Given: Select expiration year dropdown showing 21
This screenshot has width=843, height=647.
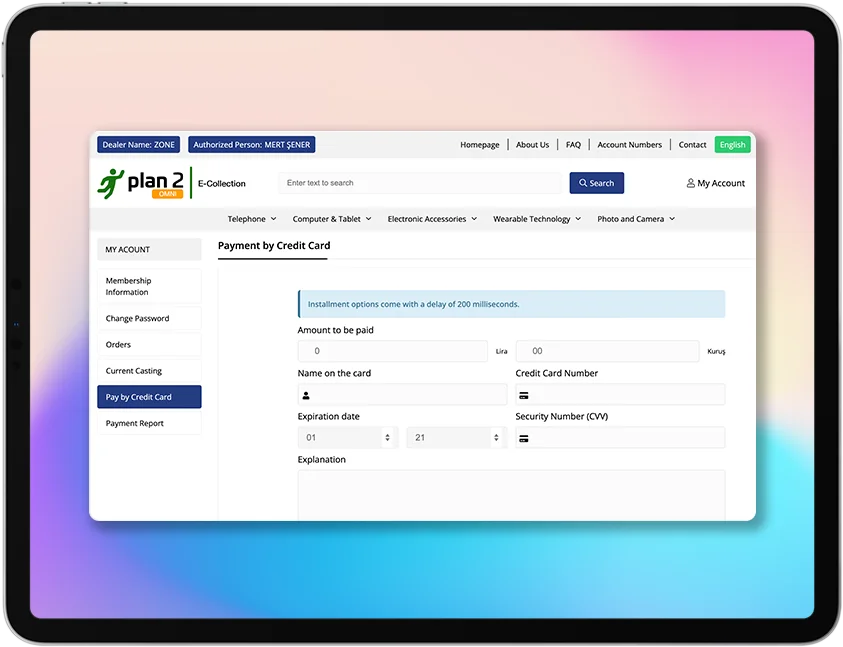Looking at the screenshot, I should pos(456,438).
